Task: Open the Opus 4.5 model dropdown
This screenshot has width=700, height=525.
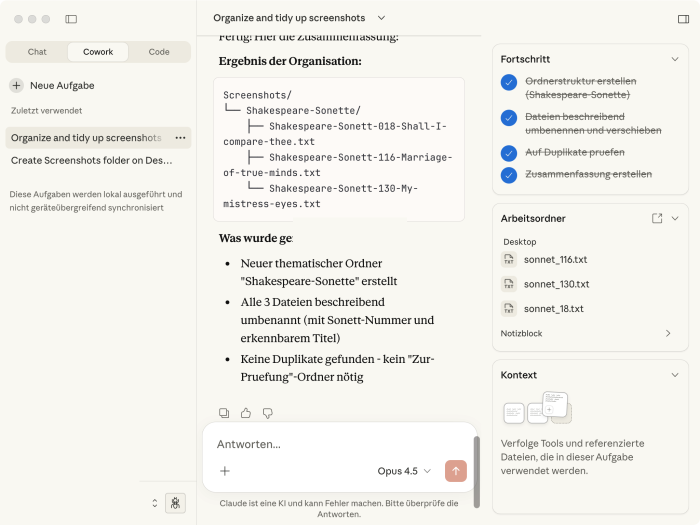Action: (404, 471)
